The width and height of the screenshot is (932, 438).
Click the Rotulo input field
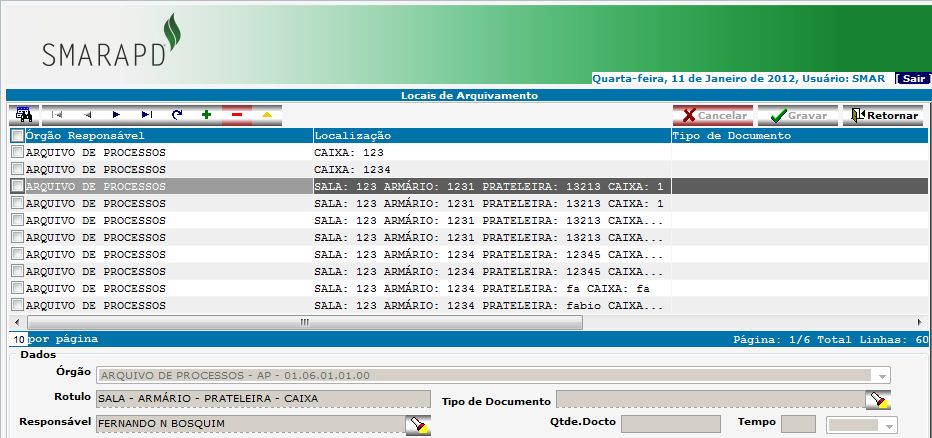pyautogui.click(x=263, y=399)
